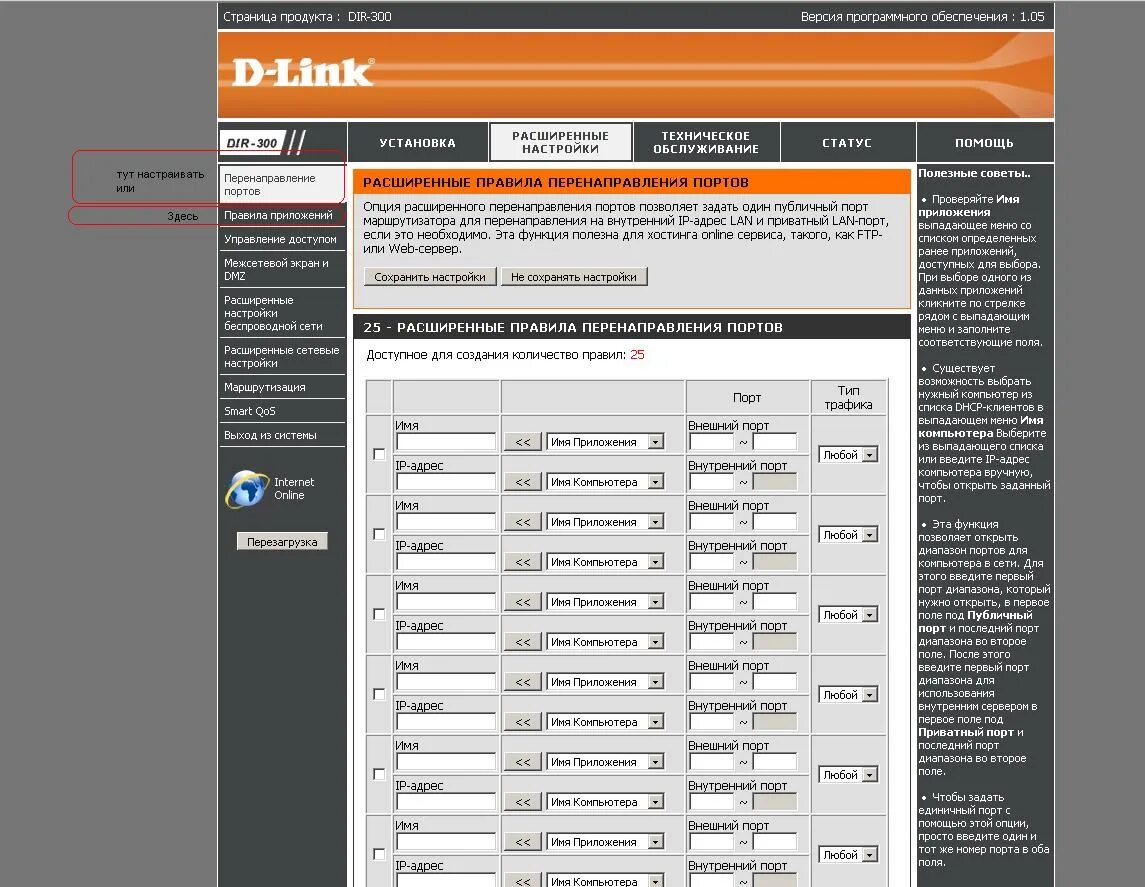This screenshot has height=887, width=1145.
Task: Click << beside Имя Приложения in sixth rule
Action: point(523,842)
